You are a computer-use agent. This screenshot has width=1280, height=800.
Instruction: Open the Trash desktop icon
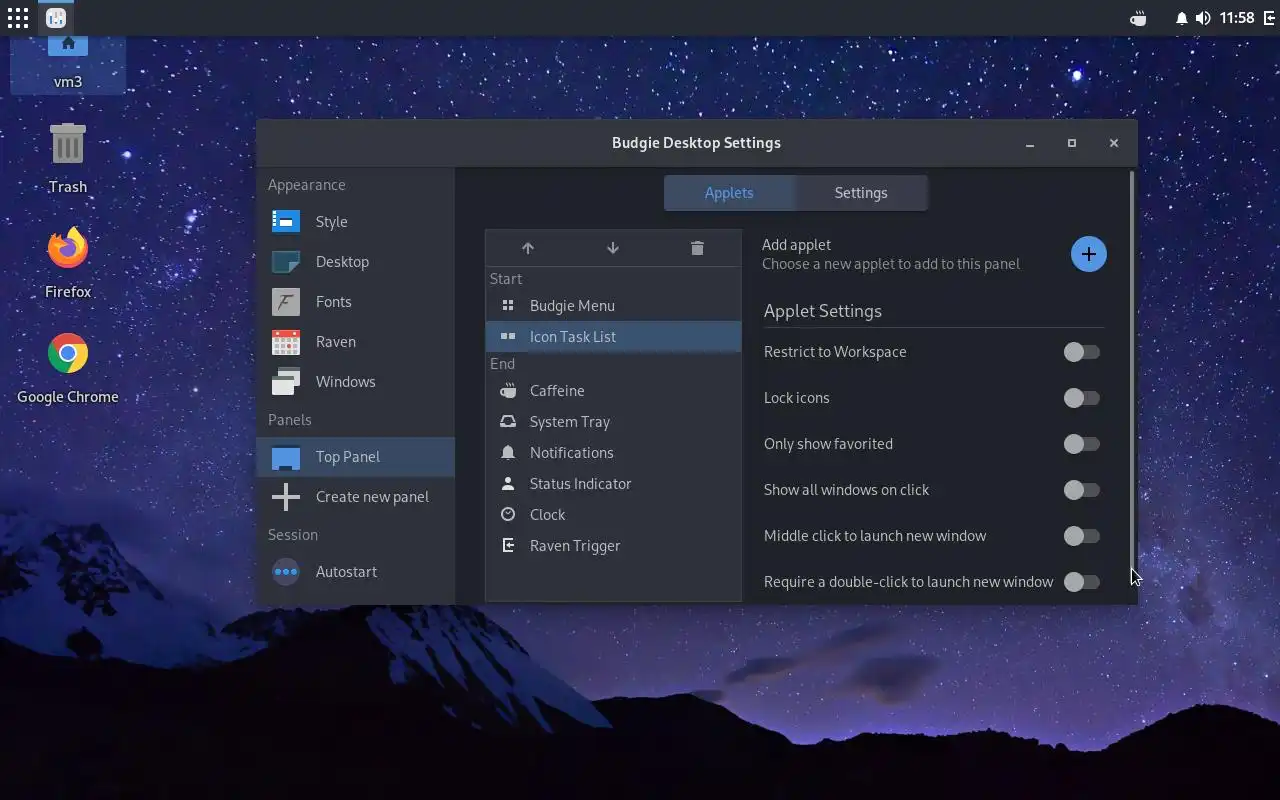68,145
